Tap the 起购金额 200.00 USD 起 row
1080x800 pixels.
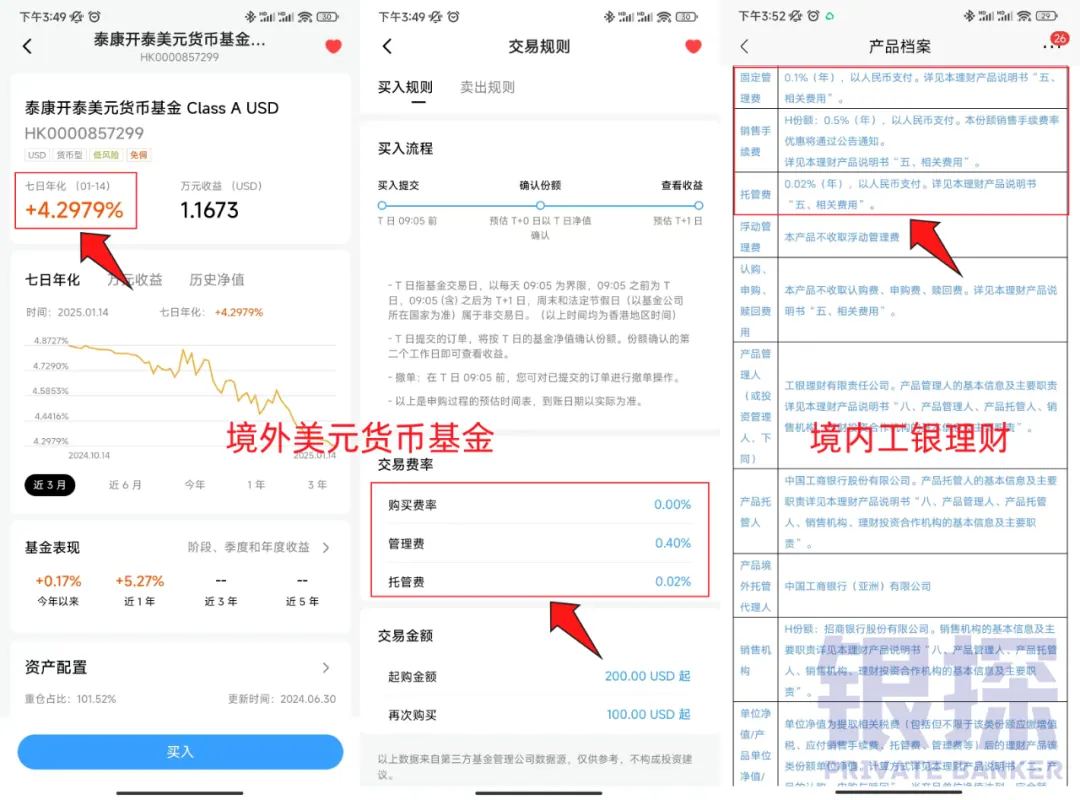coord(539,676)
